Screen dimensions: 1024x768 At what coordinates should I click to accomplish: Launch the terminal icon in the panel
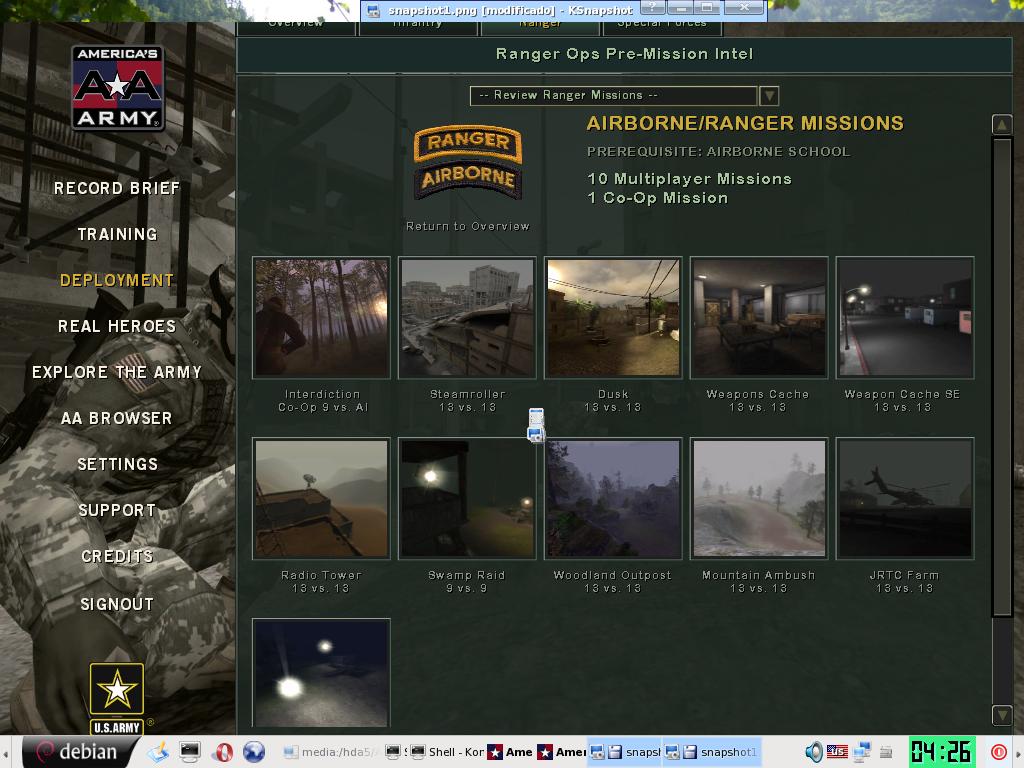click(190, 752)
